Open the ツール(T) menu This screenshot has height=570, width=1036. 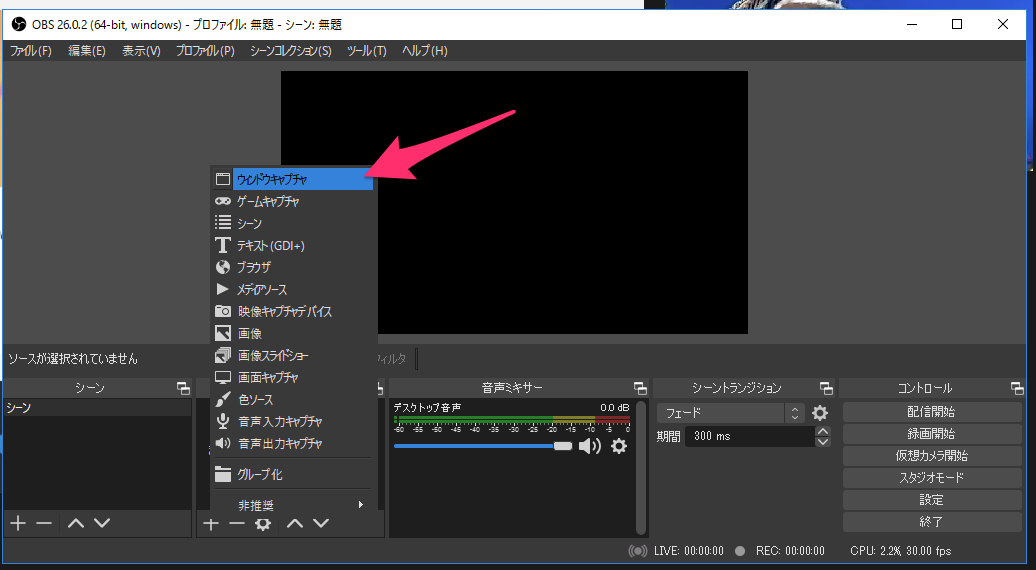367,51
